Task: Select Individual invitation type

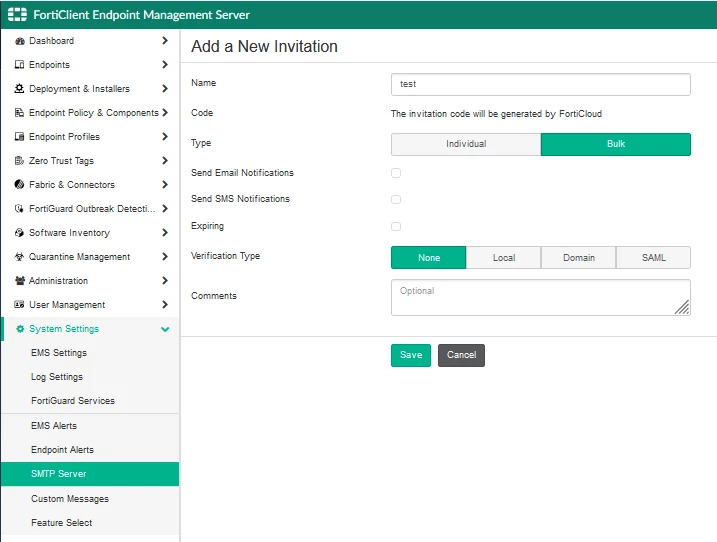Action: tap(466, 144)
